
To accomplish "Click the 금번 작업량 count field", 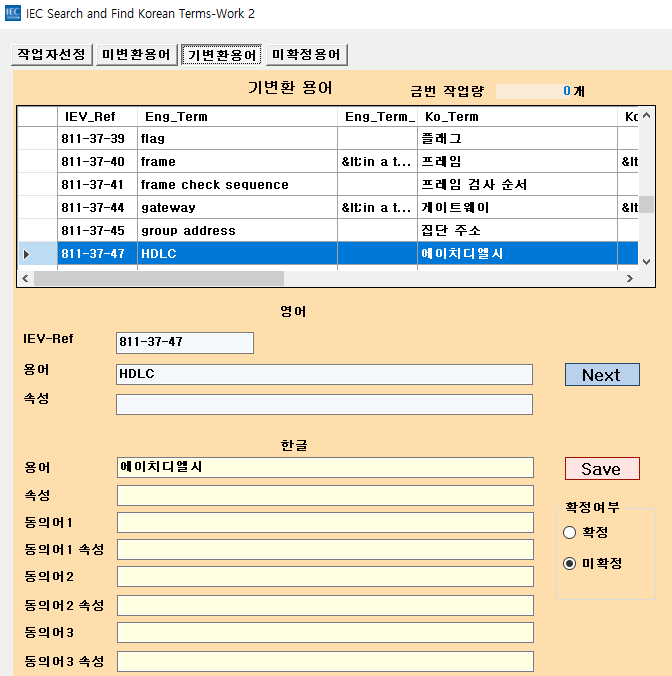I will (534, 91).
